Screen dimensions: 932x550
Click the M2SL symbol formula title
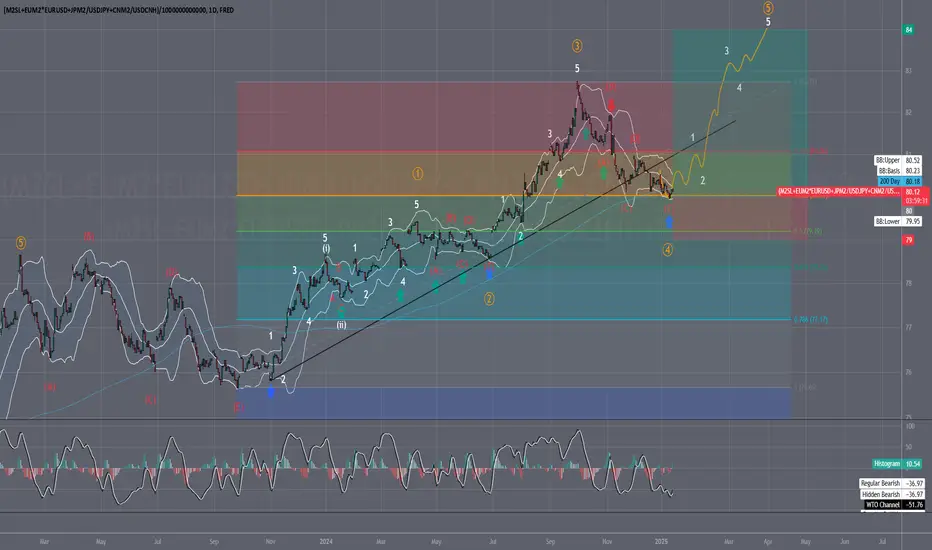tap(118, 10)
